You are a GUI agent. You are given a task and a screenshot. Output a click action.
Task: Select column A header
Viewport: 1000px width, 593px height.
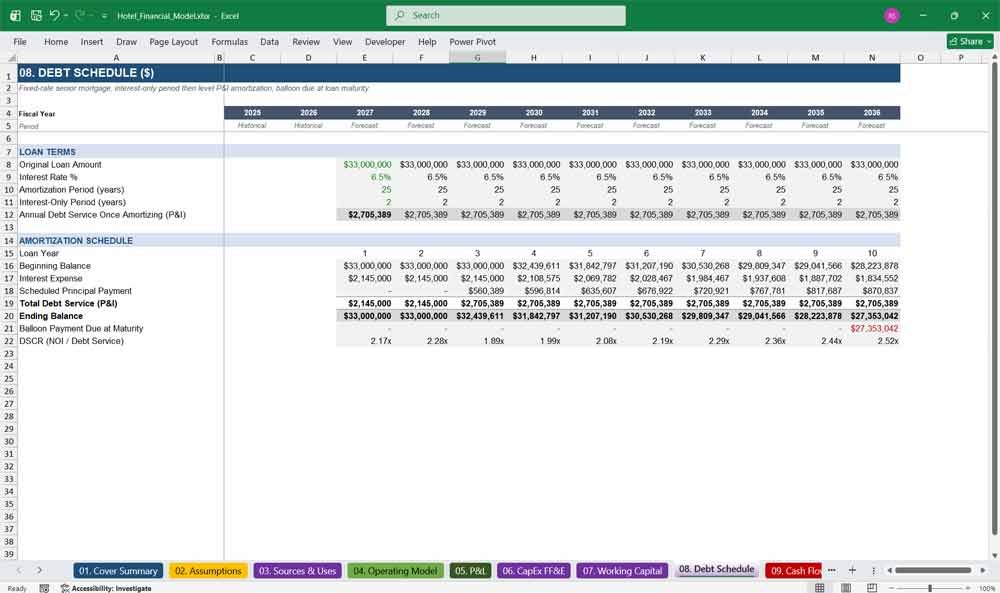115,57
